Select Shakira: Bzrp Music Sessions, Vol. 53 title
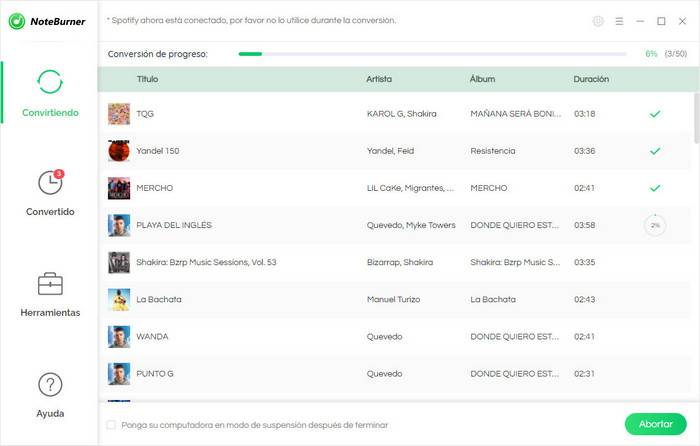 click(206, 262)
